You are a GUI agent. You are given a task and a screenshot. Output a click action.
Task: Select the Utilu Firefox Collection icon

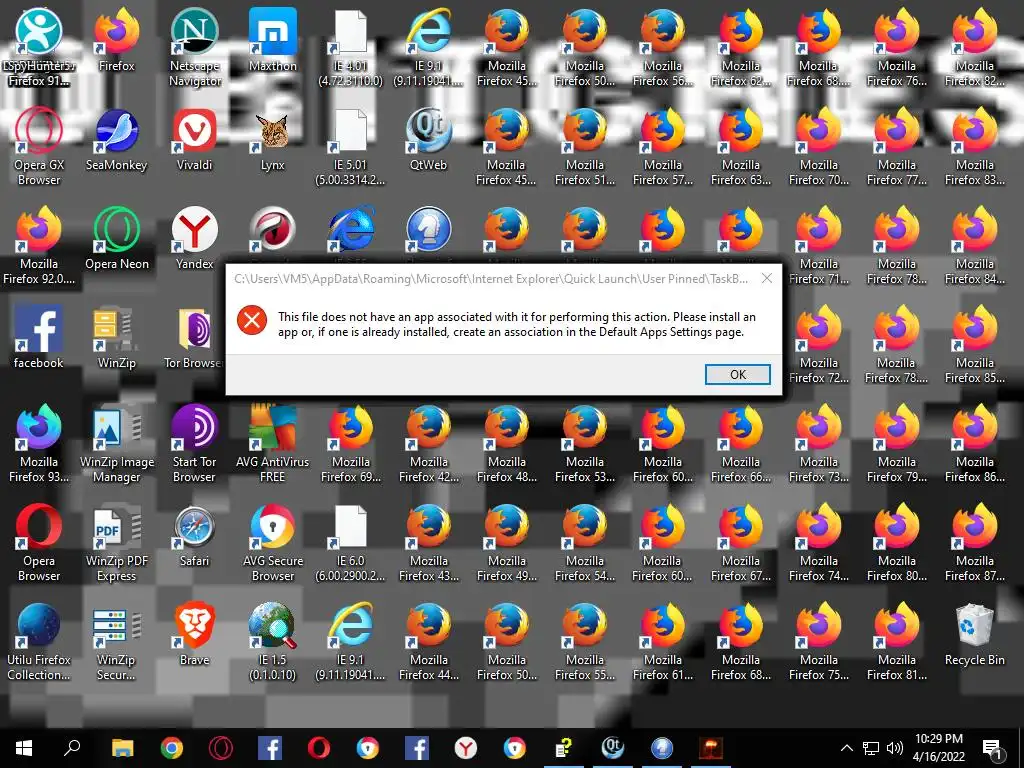coord(39,642)
